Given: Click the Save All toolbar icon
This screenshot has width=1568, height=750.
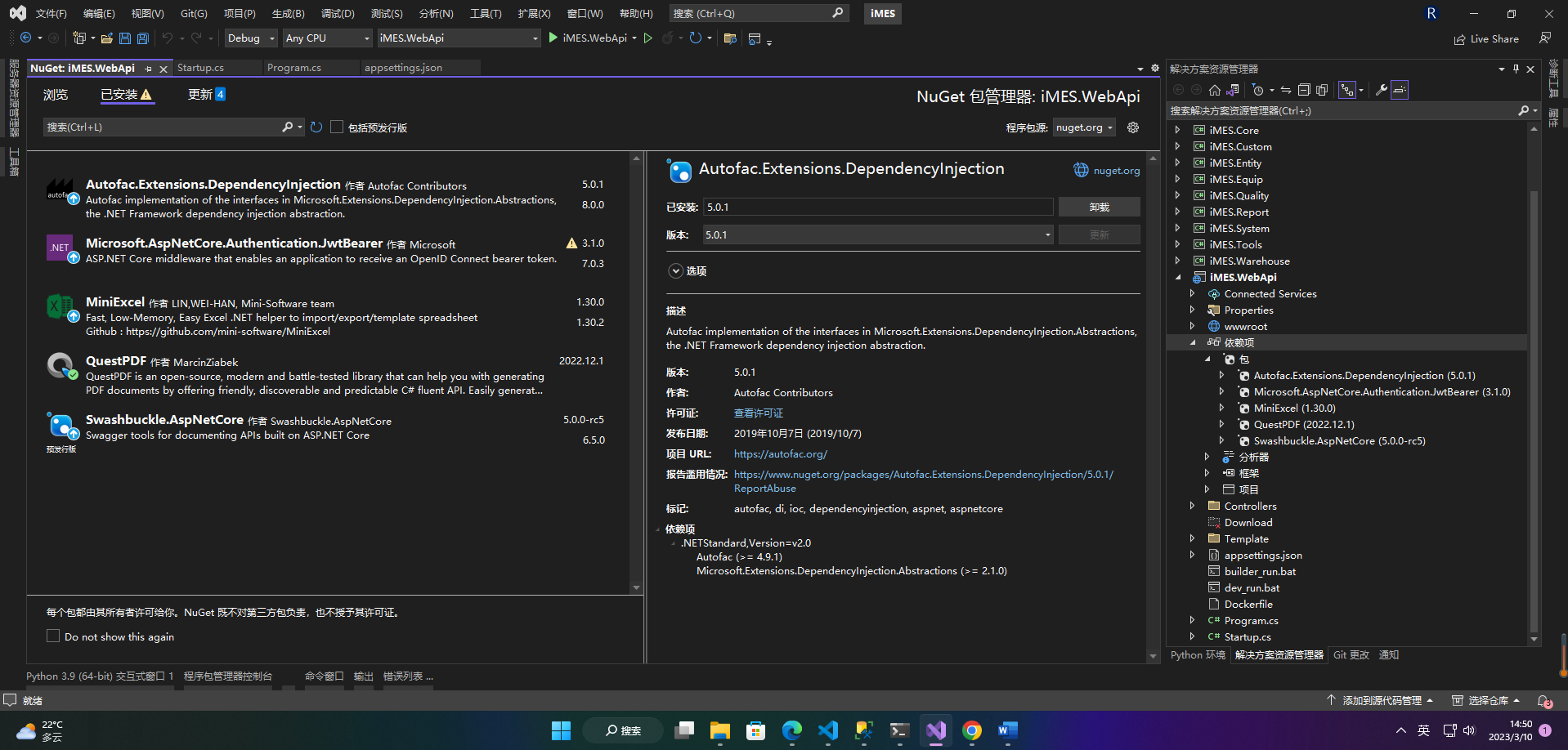Looking at the screenshot, I should tap(143, 38).
